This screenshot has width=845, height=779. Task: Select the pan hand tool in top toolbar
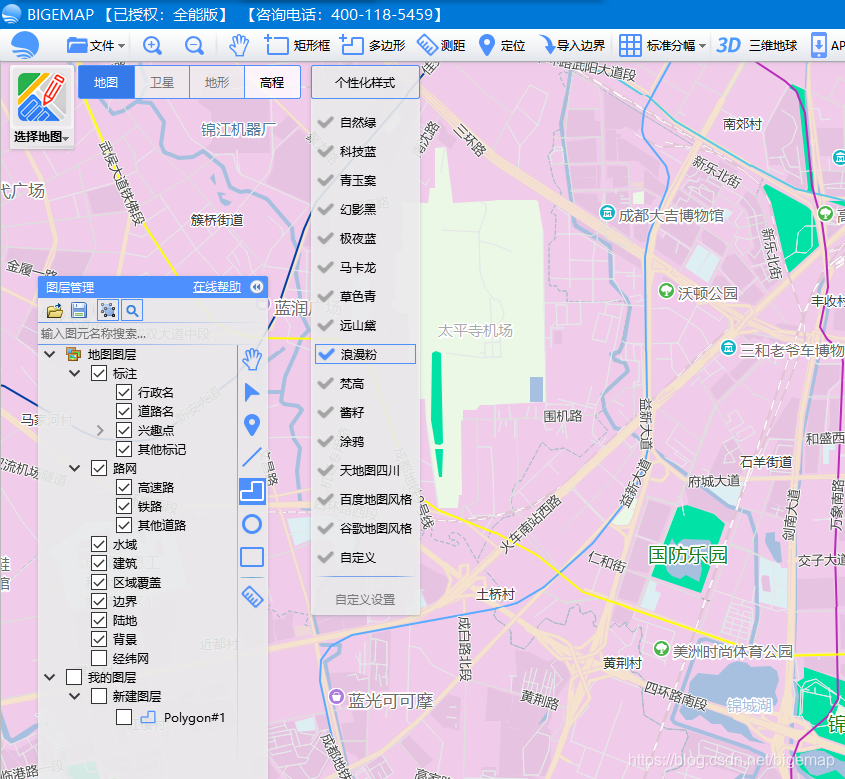pos(238,46)
